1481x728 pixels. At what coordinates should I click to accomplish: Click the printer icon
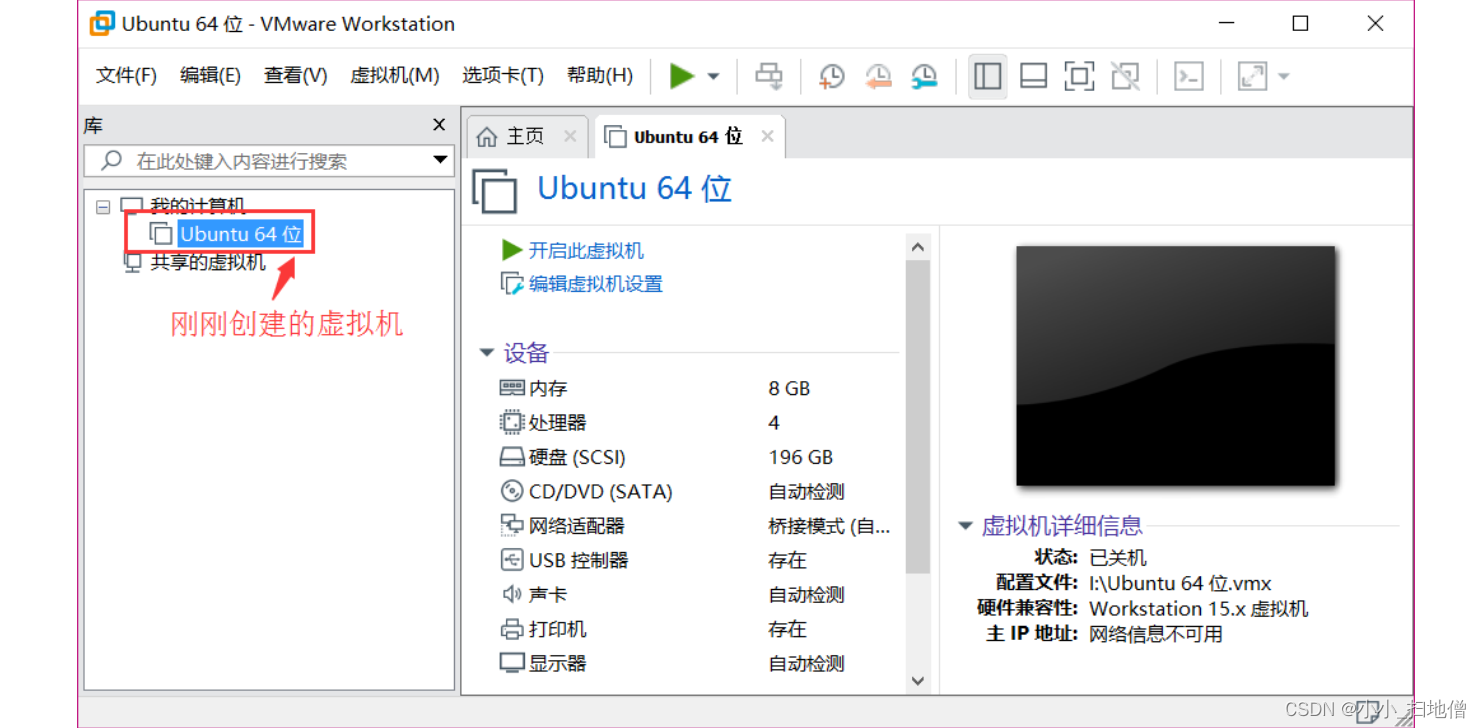[512, 629]
